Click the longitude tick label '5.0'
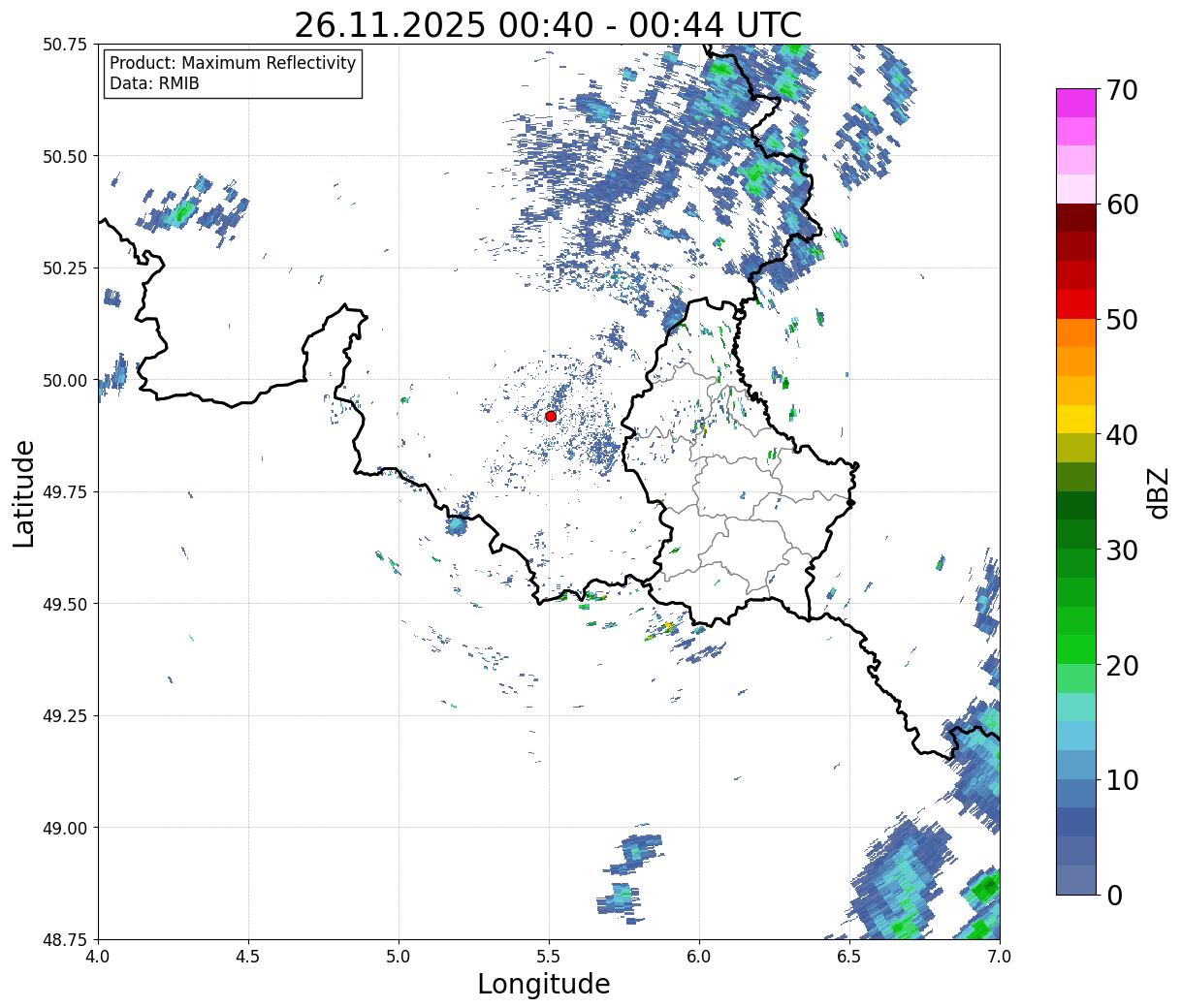 399,956
